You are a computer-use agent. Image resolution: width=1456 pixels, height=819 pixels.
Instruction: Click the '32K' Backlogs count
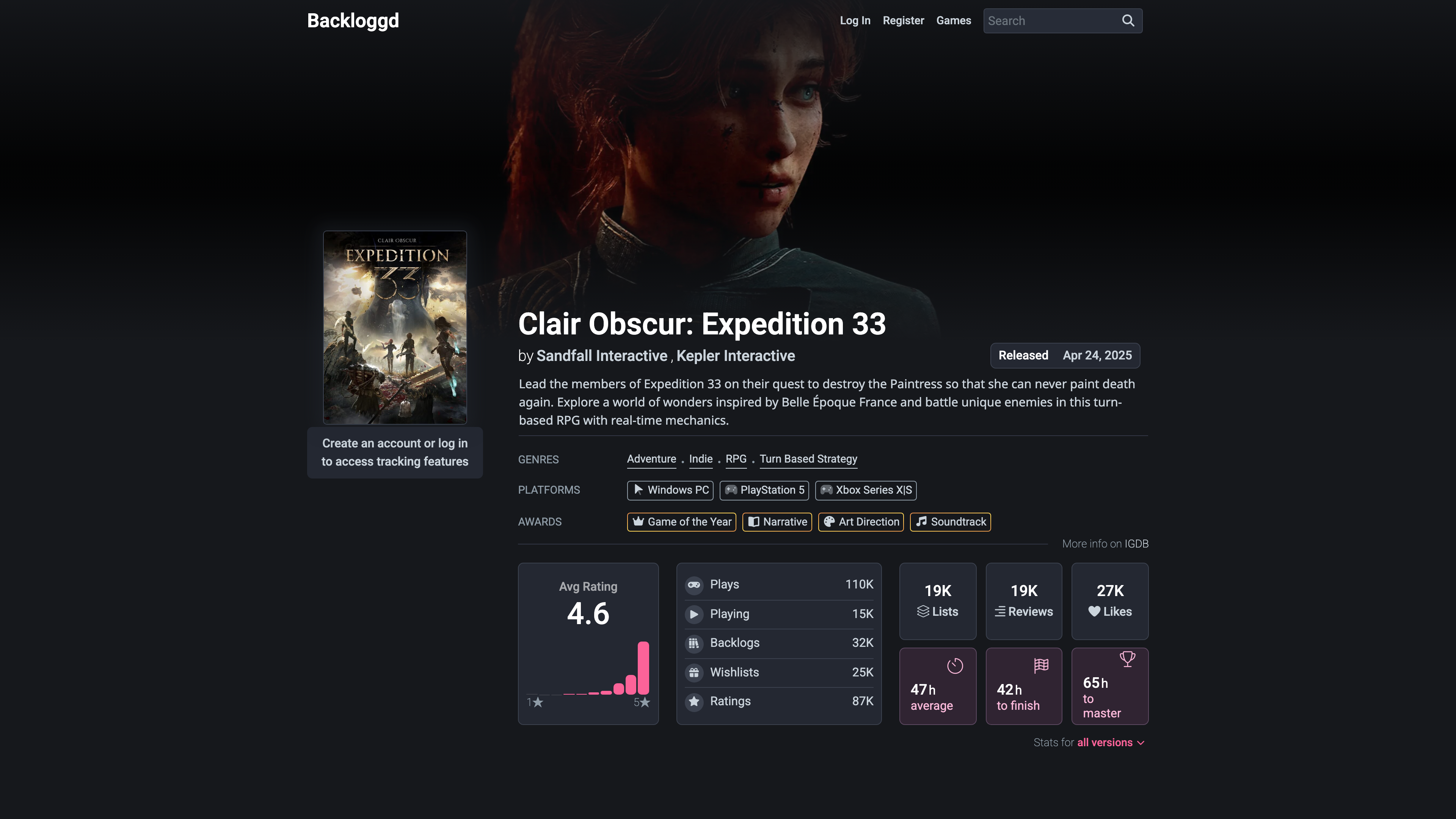click(863, 643)
